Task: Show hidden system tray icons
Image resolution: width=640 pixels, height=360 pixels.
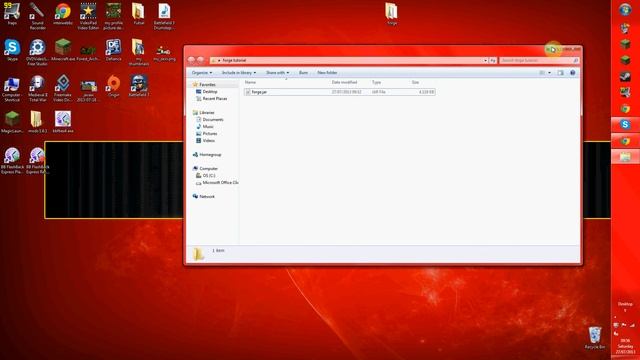Action: (615, 317)
